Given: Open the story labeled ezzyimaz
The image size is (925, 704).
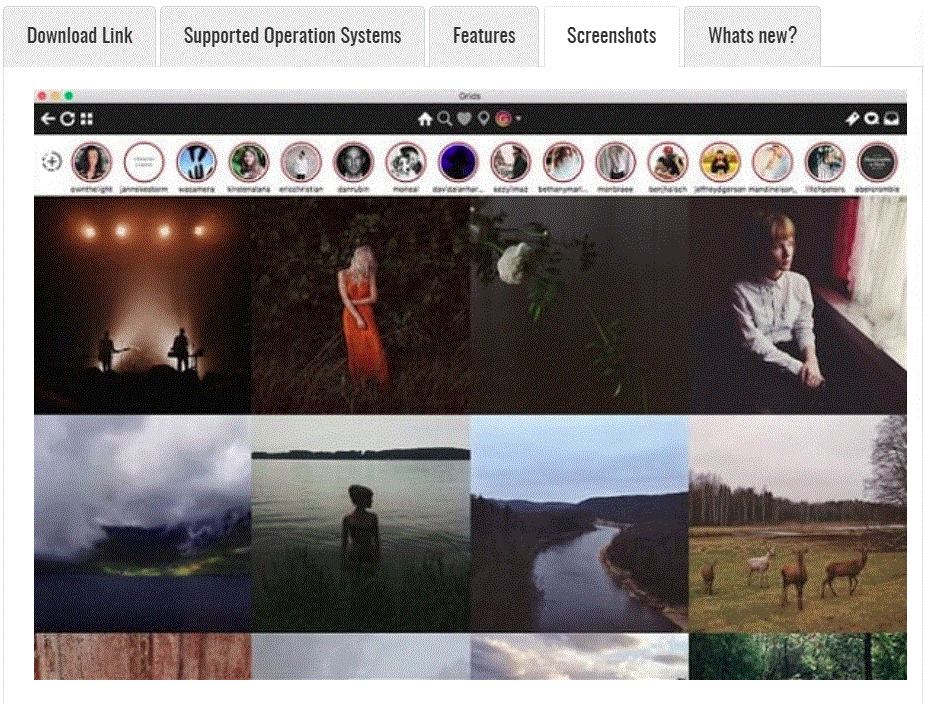Looking at the screenshot, I should click(x=510, y=162).
